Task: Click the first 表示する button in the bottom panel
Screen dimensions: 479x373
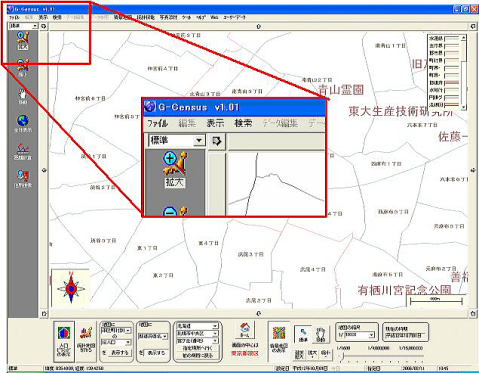Action: (x=120, y=352)
